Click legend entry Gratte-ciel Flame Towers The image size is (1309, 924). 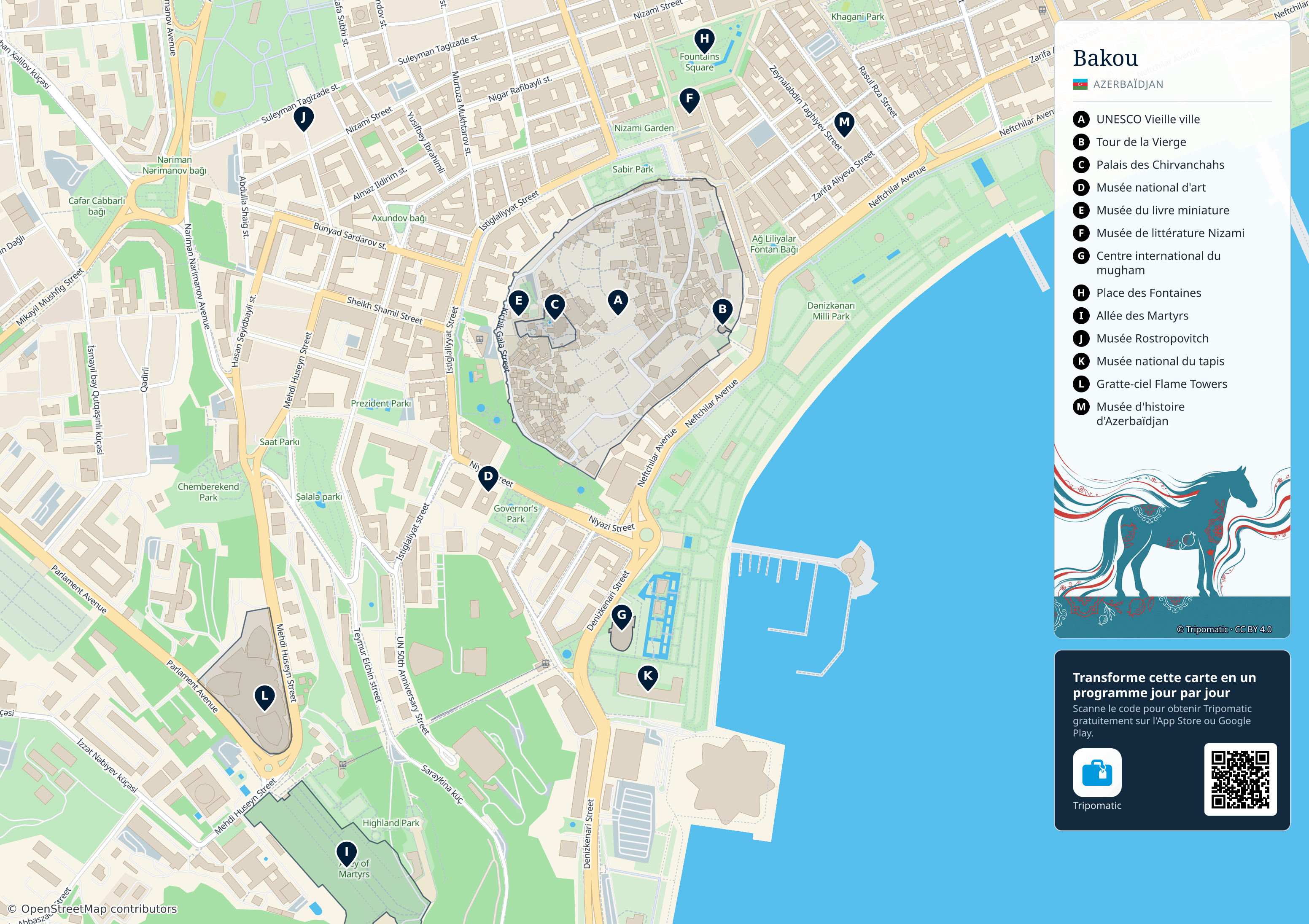(x=1150, y=384)
